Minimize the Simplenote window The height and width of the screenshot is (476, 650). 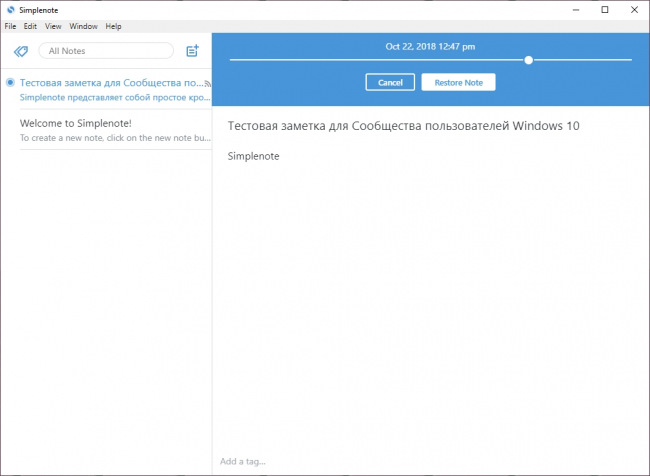(576, 10)
